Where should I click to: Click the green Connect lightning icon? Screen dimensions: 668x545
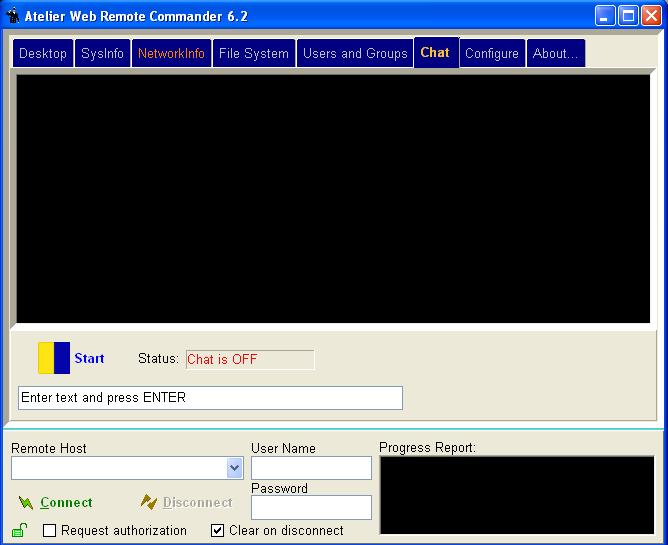(26, 503)
